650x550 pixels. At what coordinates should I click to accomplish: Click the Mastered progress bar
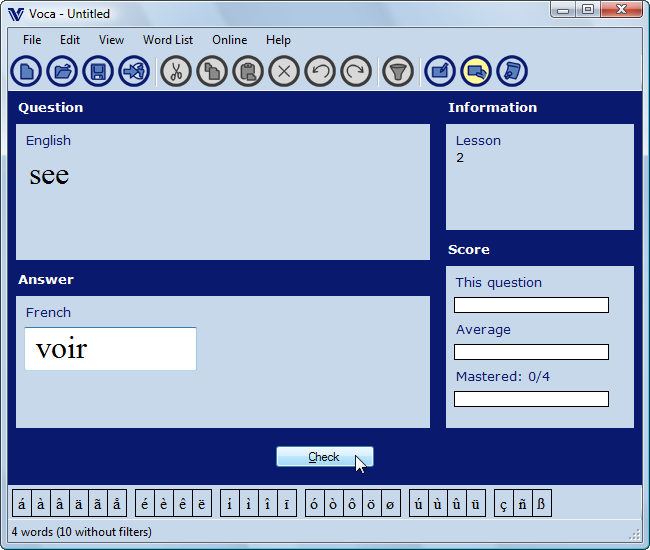(x=531, y=399)
